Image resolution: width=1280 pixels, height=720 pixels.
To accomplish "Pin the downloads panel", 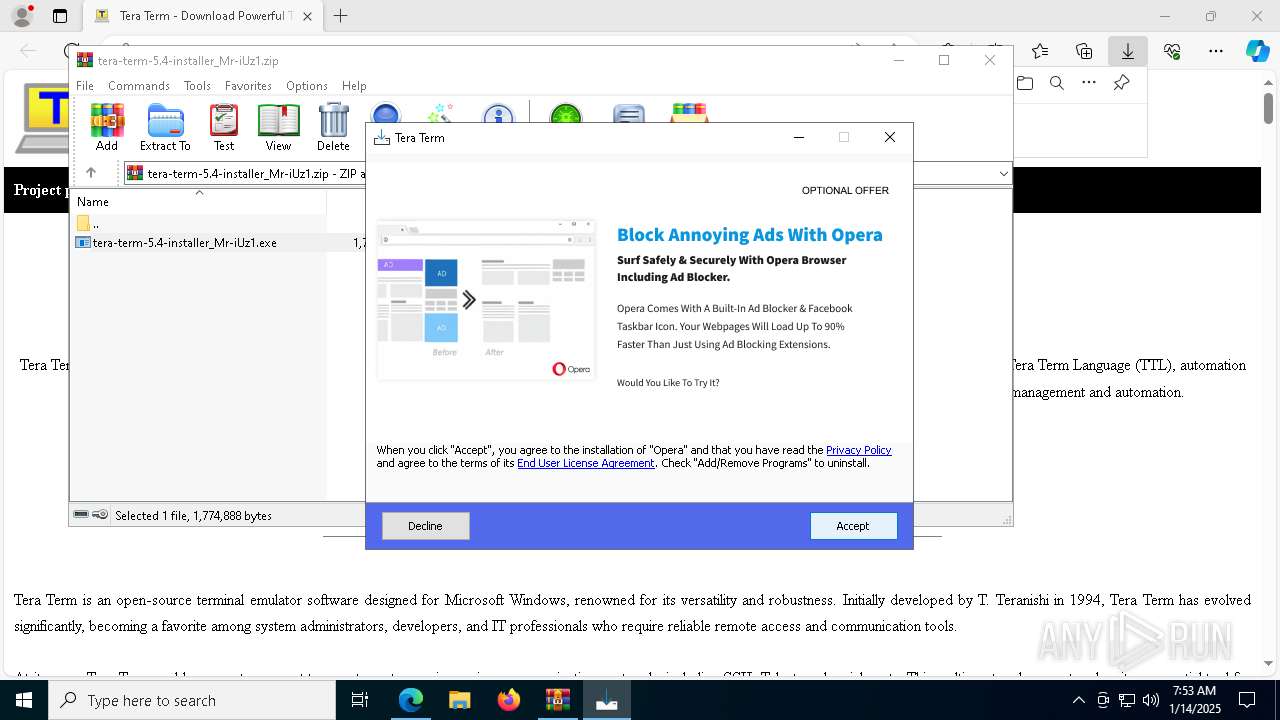I will tap(1122, 83).
